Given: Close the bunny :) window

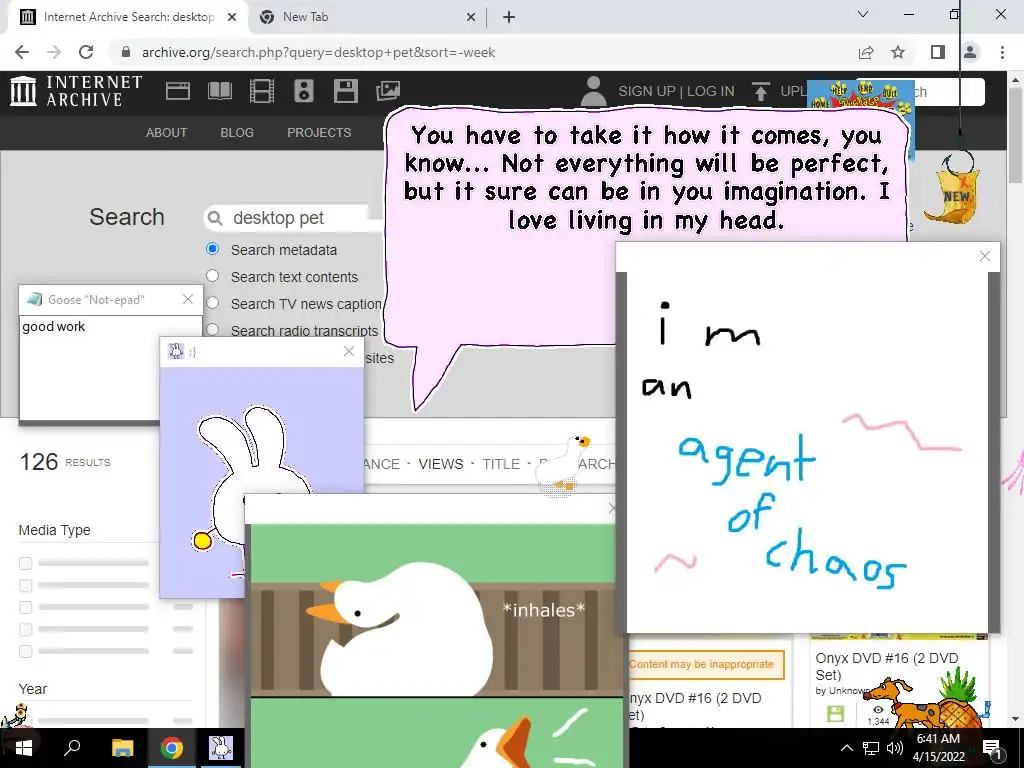Looking at the screenshot, I should pos(349,351).
